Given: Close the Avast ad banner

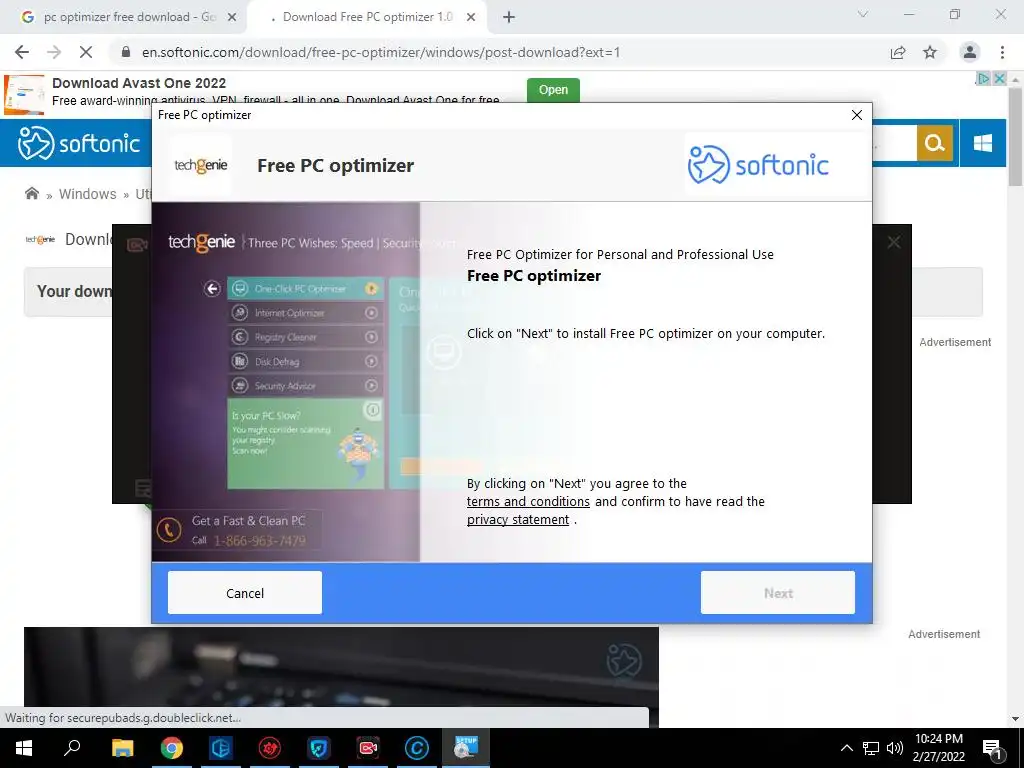Looking at the screenshot, I should [x=999, y=78].
